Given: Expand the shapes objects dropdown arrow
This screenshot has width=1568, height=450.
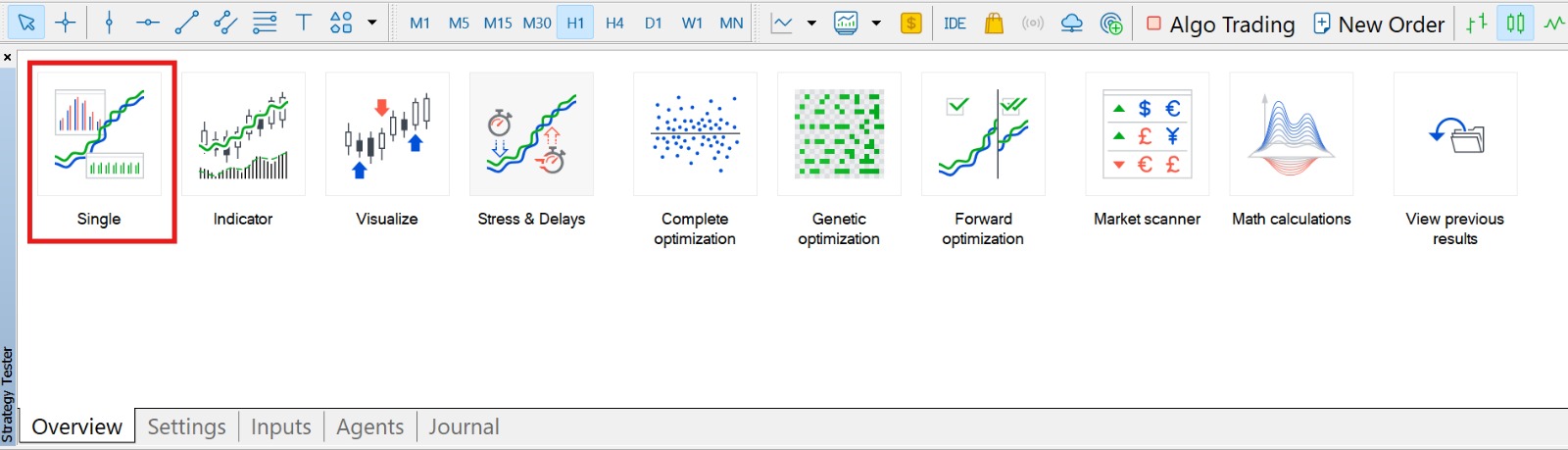Looking at the screenshot, I should click(372, 23).
